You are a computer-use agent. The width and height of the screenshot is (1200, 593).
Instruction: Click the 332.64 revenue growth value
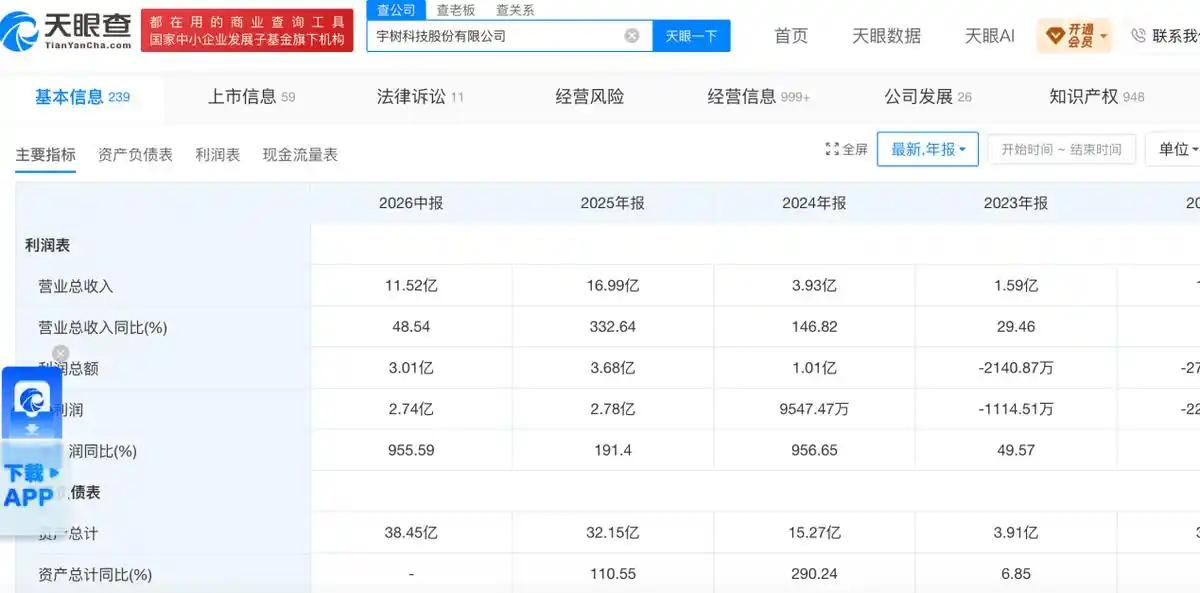[x=613, y=327]
